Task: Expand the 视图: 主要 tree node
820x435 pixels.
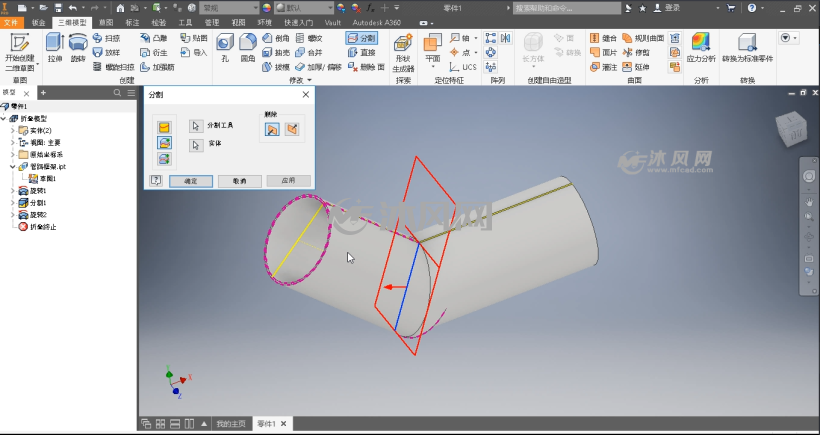Action: pos(13,142)
